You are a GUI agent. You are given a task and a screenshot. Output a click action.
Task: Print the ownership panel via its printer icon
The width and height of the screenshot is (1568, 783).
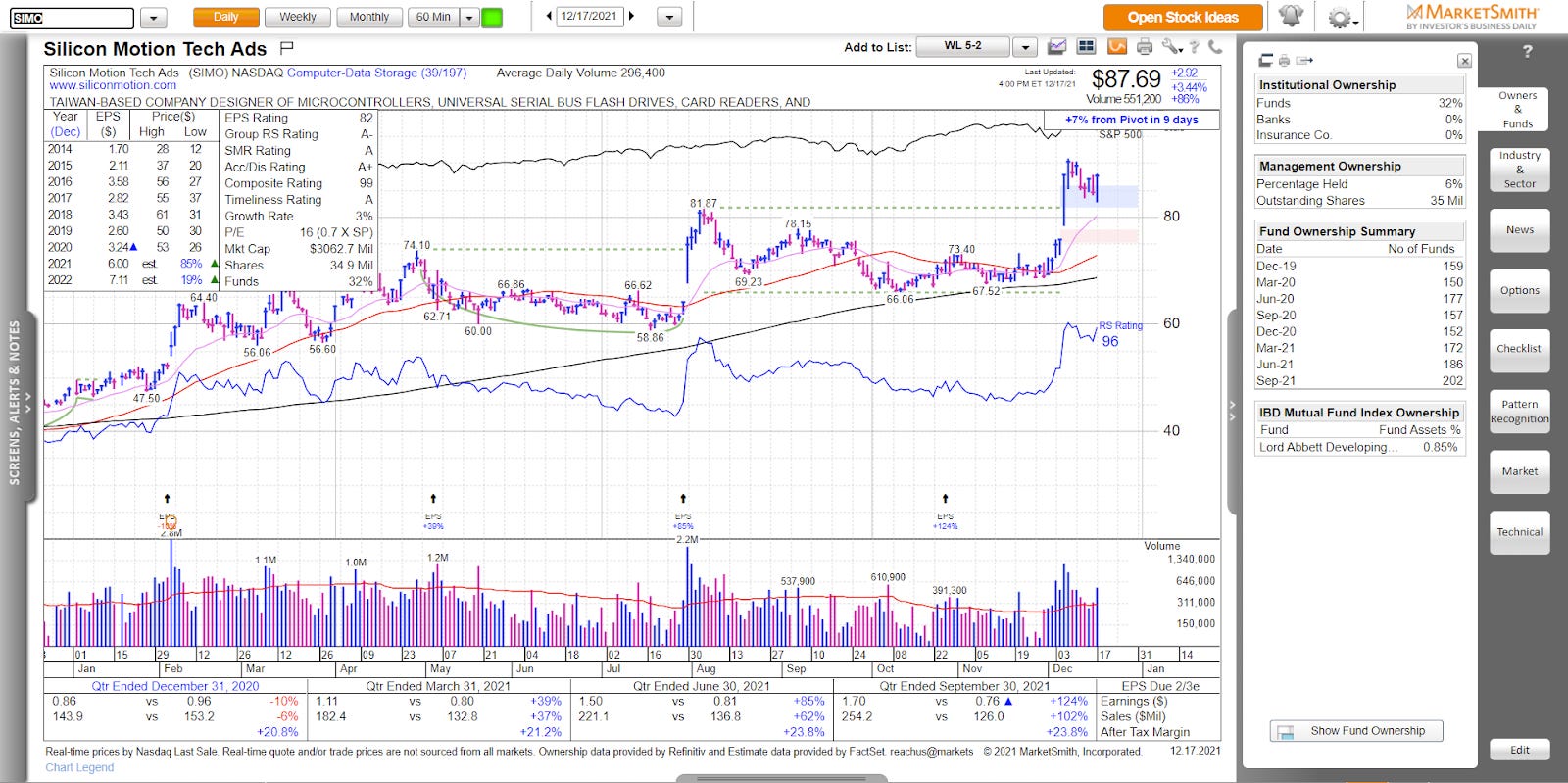pos(1284,61)
